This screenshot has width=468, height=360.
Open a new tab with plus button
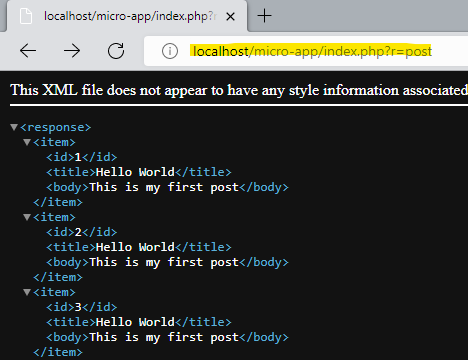point(265,16)
